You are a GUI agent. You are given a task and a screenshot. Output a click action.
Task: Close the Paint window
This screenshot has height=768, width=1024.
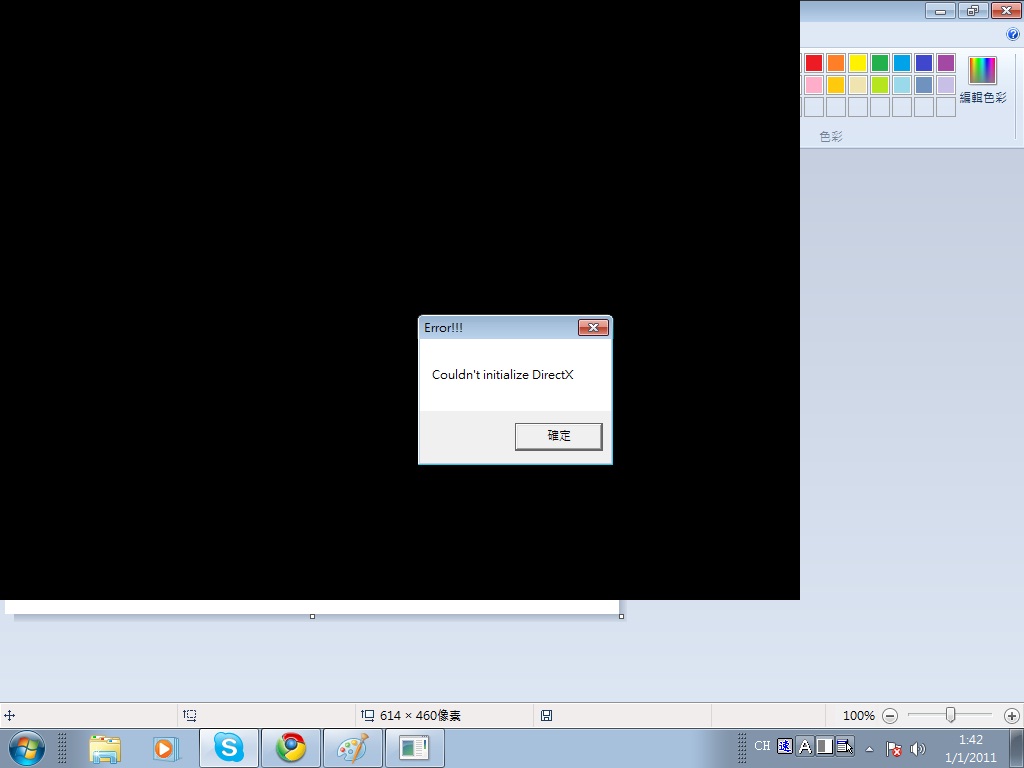(x=1006, y=10)
